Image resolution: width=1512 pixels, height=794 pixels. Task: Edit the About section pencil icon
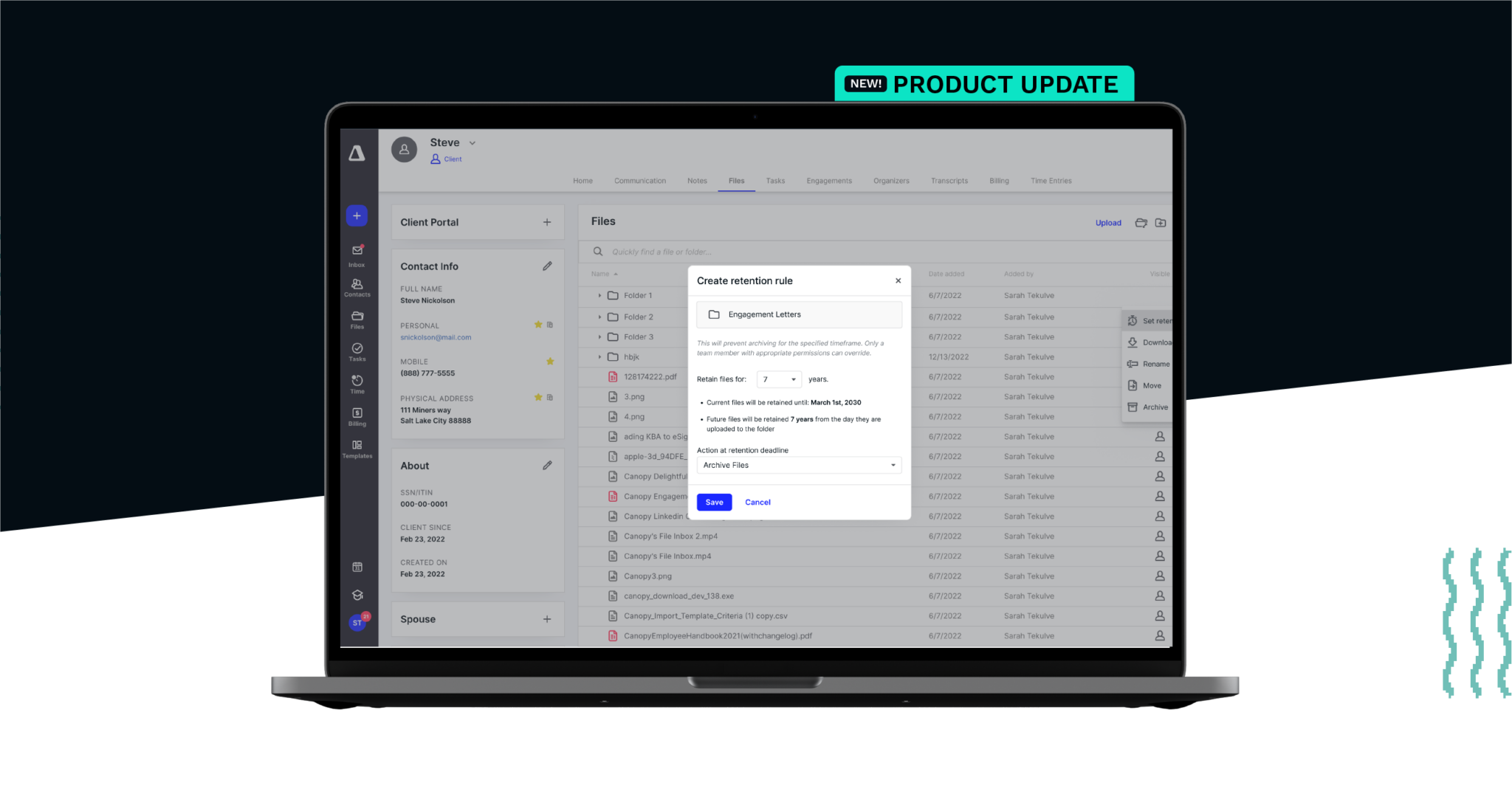[x=547, y=466]
